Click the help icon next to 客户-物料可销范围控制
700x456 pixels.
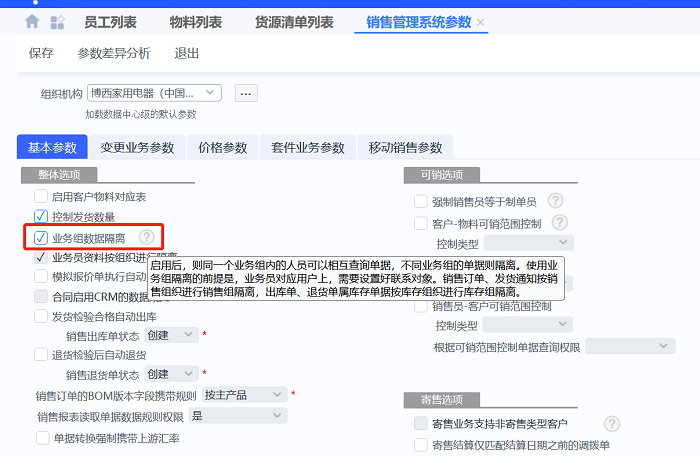click(x=559, y=223)
